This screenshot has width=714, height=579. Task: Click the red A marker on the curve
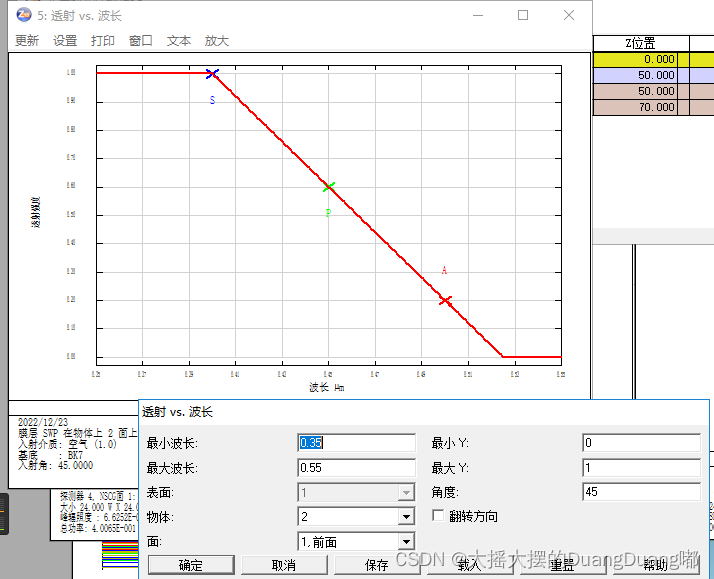point(445,300)
